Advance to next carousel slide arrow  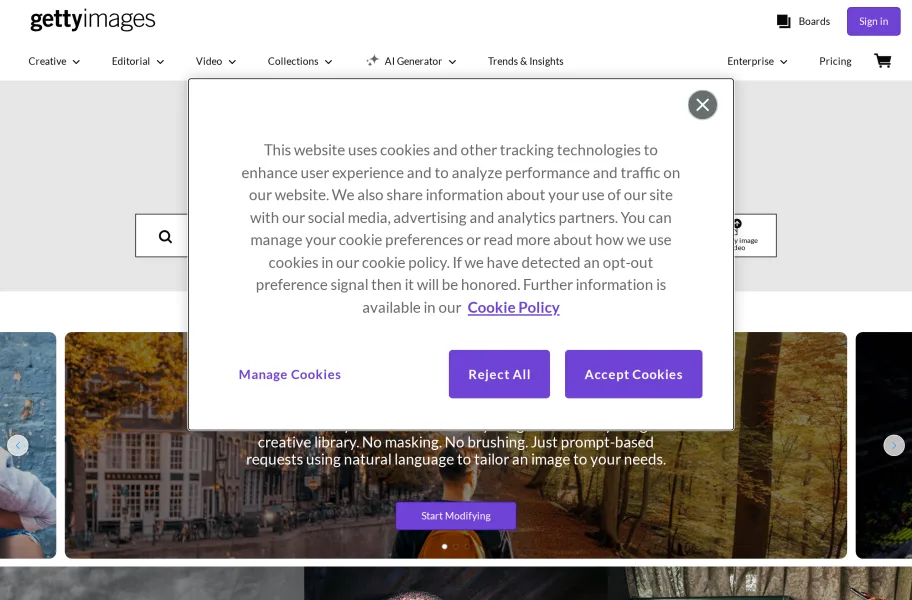click(893, 445)
